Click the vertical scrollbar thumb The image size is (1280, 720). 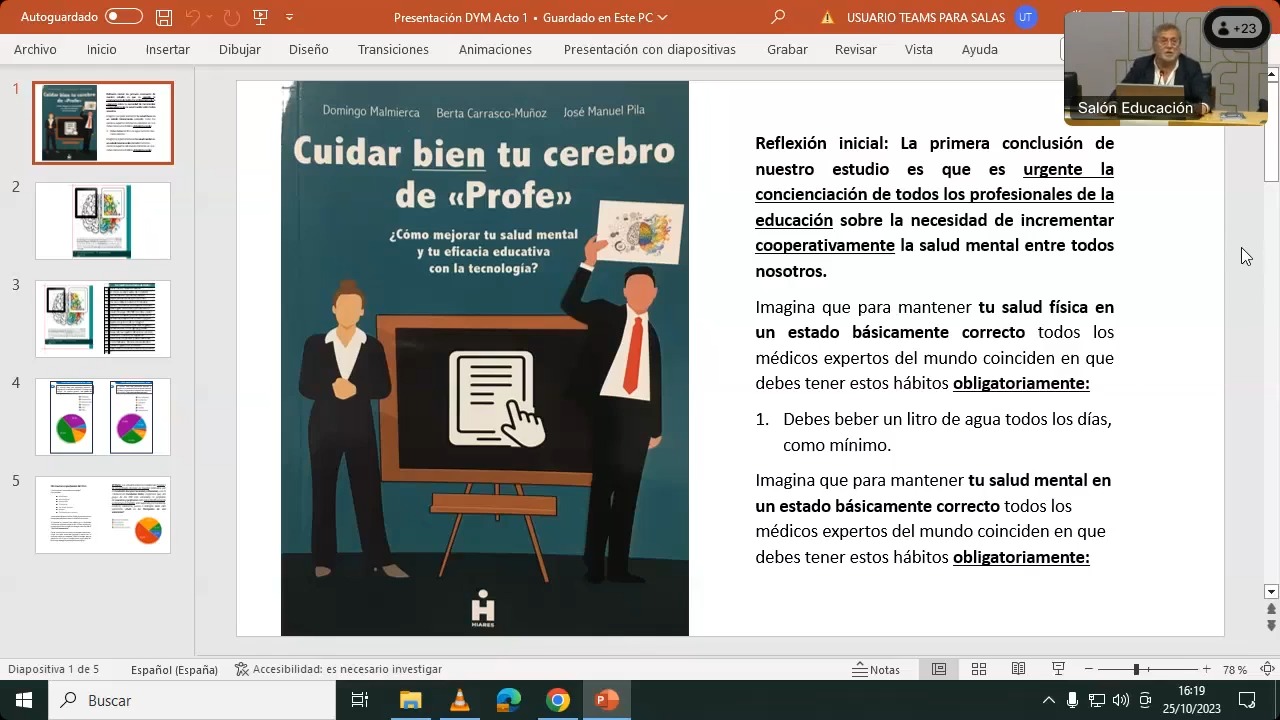click(x=1272, y=132)
